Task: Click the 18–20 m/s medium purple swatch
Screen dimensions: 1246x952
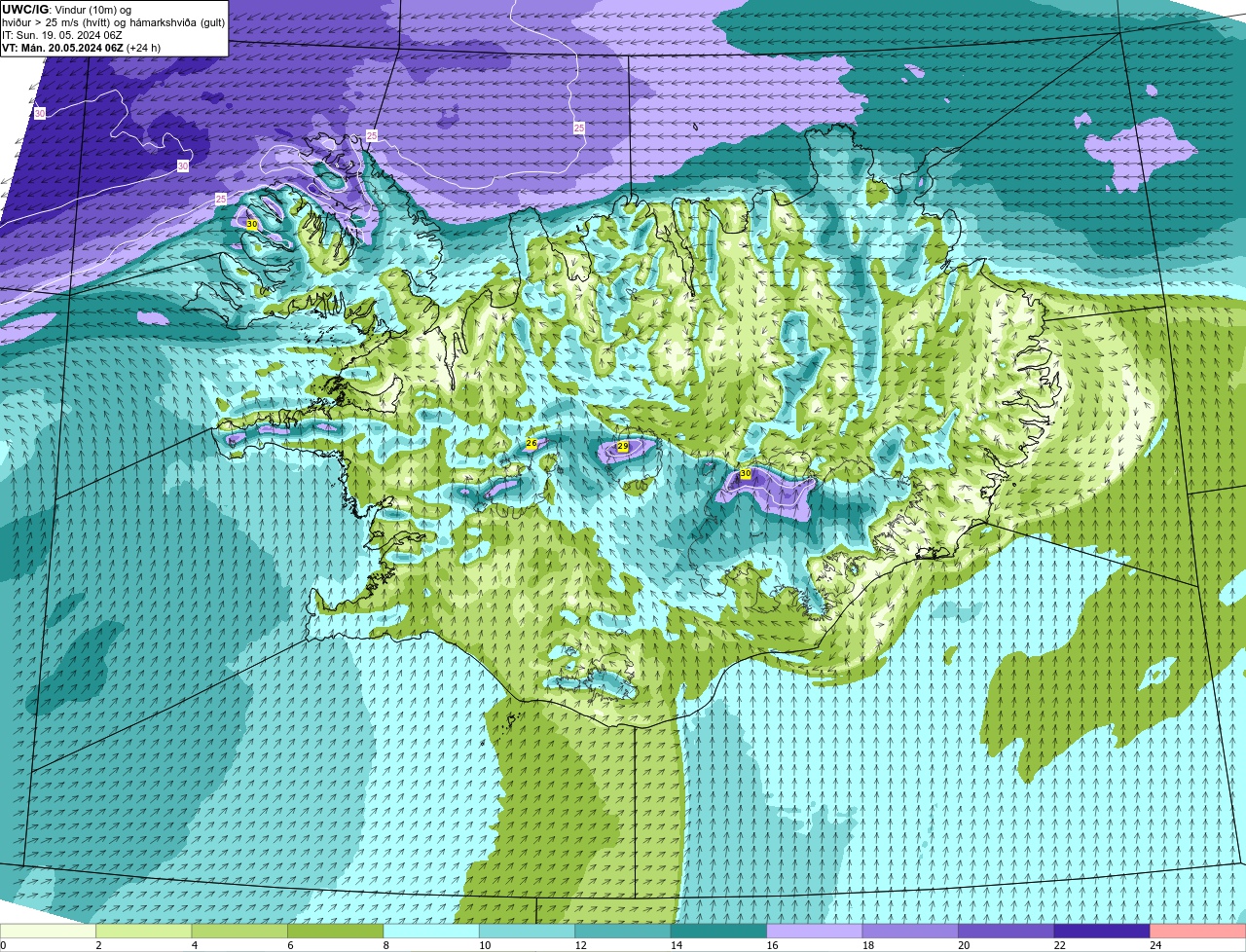Action: [x=911, y=931]
